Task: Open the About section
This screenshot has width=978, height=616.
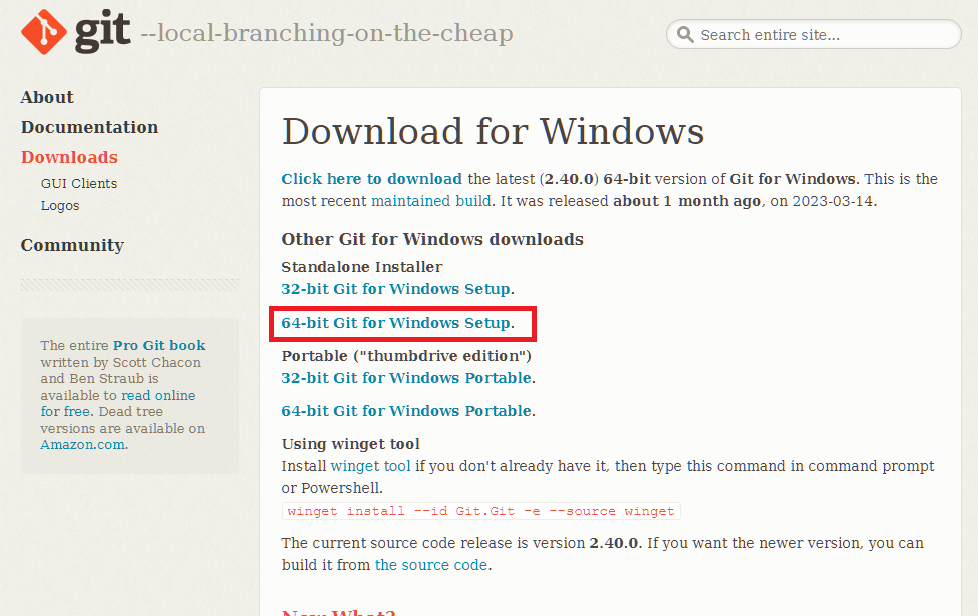Action: (x=47, y=97)
